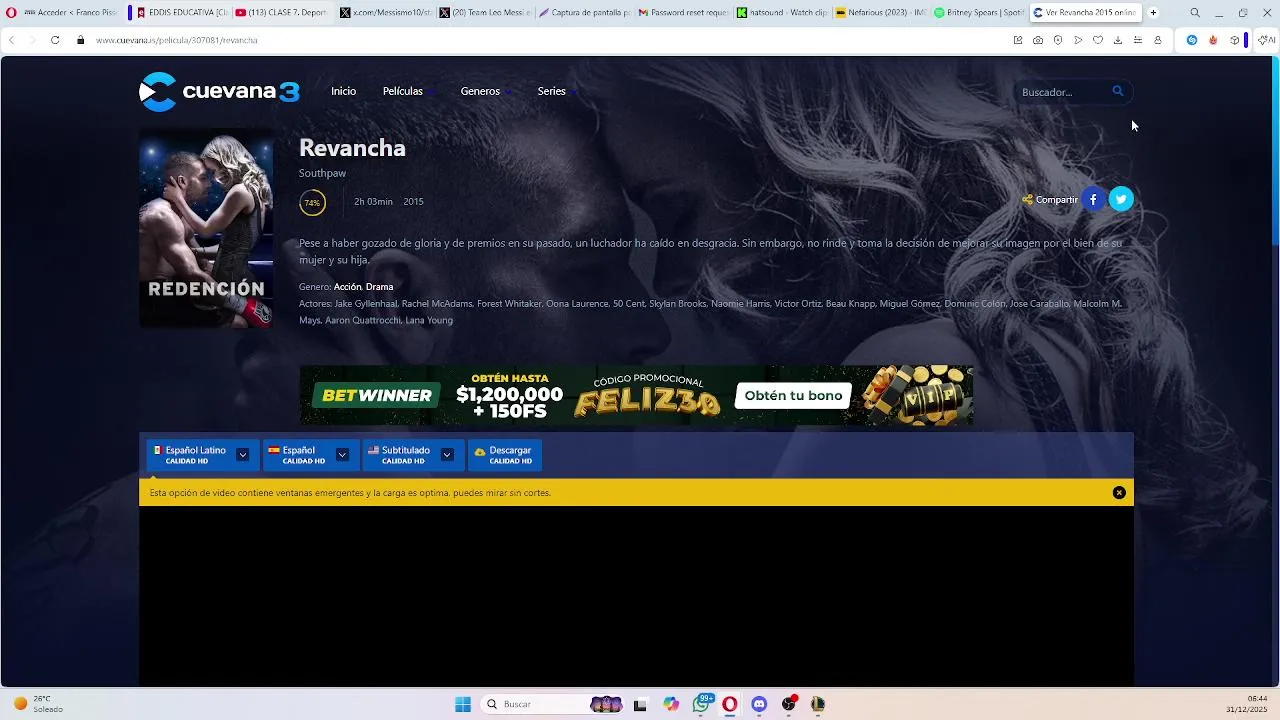Close the yellow popup notice

1119,493
